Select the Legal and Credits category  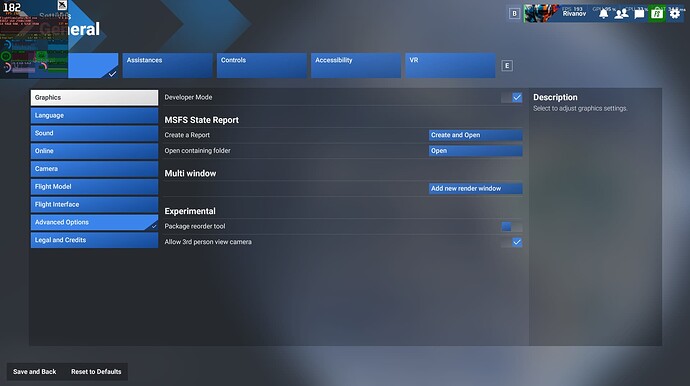pyautogui.click(x=94, y=240)
